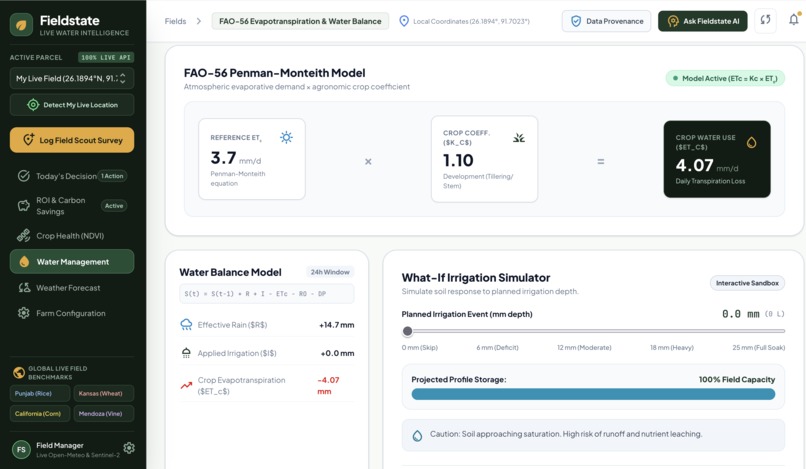The image size is (806, 469).
Task: Click the location pin icon
Action: (404, 21)
